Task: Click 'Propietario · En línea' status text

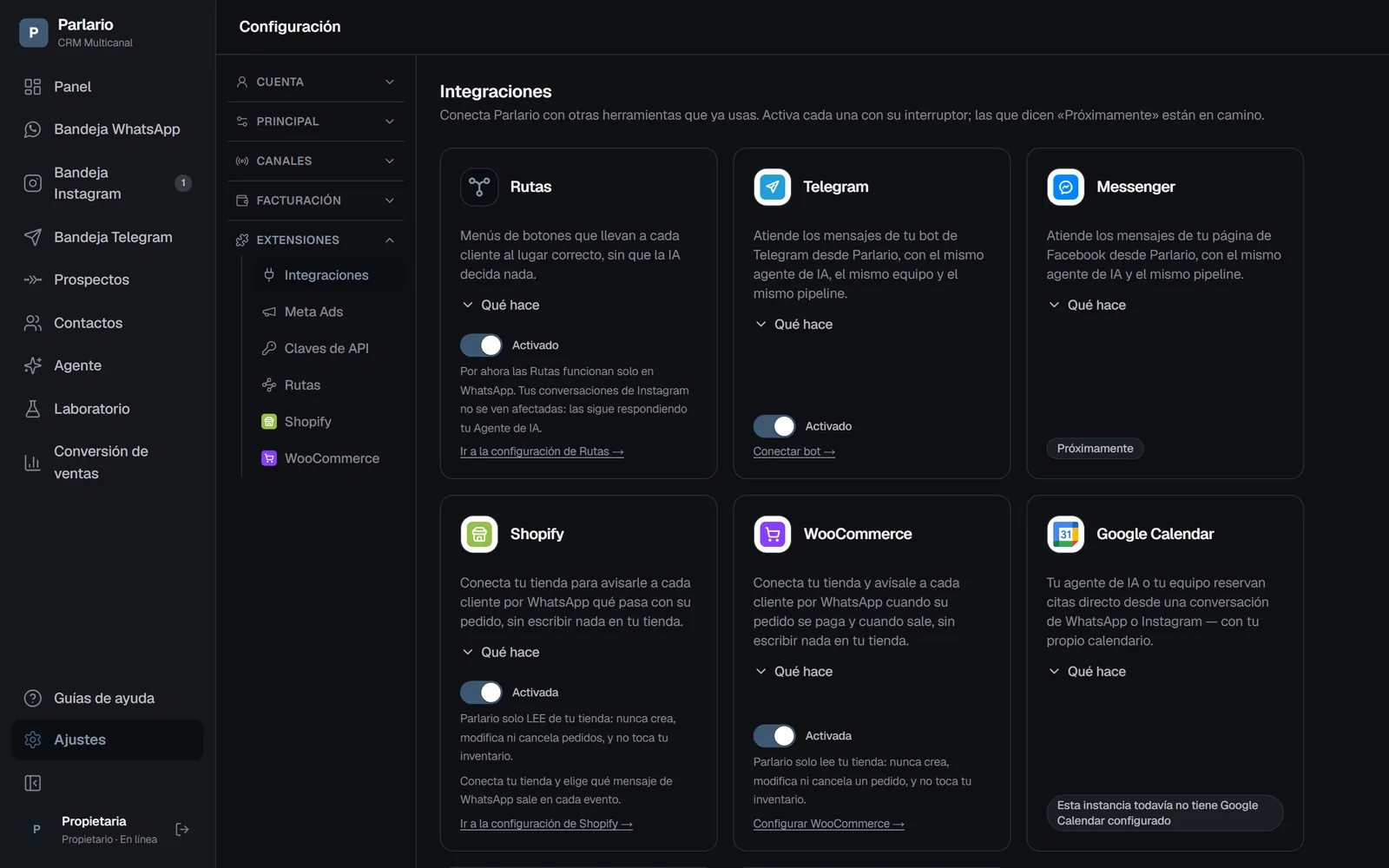Action: pyautogui.click(x=109, y=839)
